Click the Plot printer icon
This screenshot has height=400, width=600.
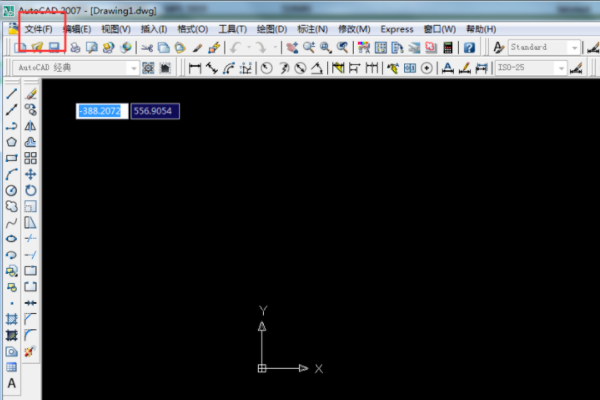pos(75,47)
